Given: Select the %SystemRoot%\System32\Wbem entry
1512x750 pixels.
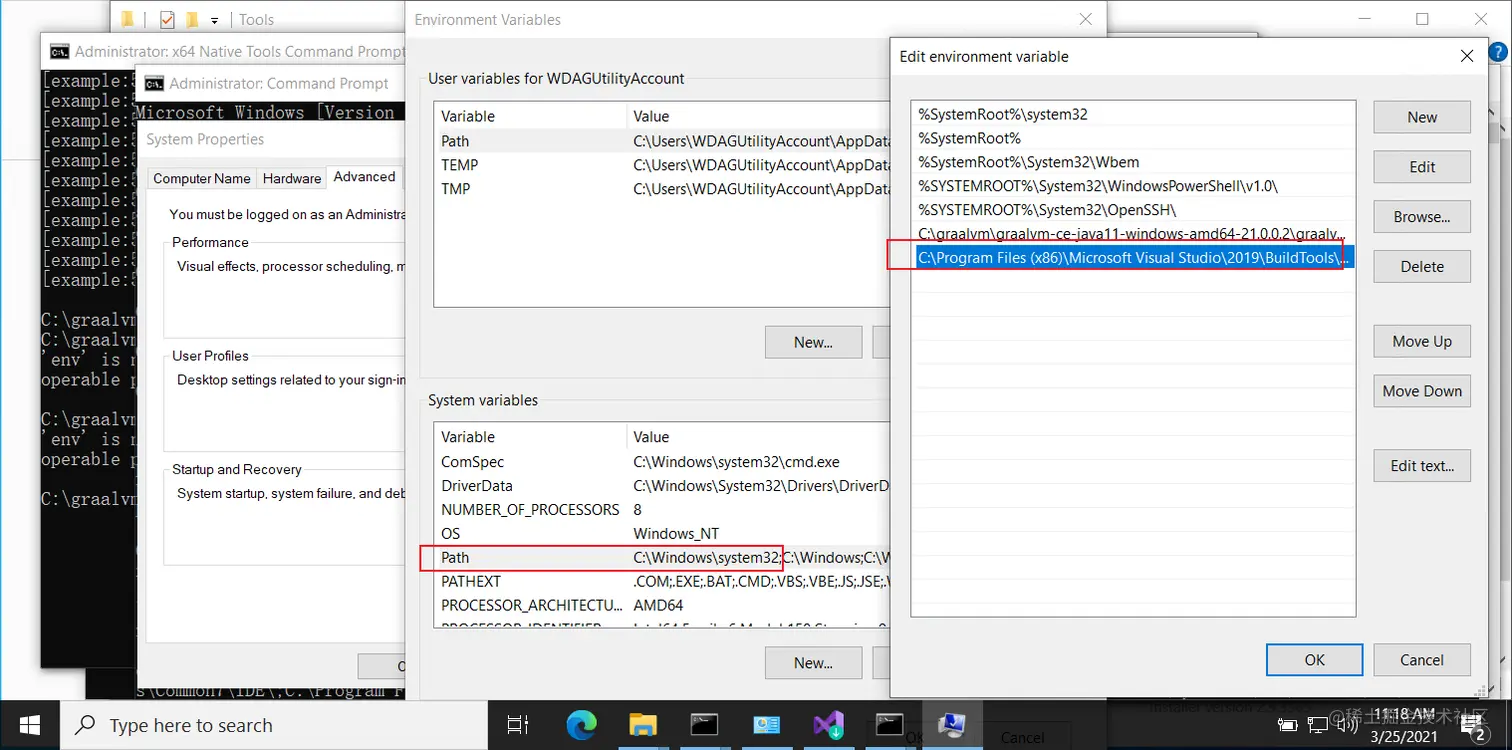Looking at the screenshot, I should coord(1133,162).
